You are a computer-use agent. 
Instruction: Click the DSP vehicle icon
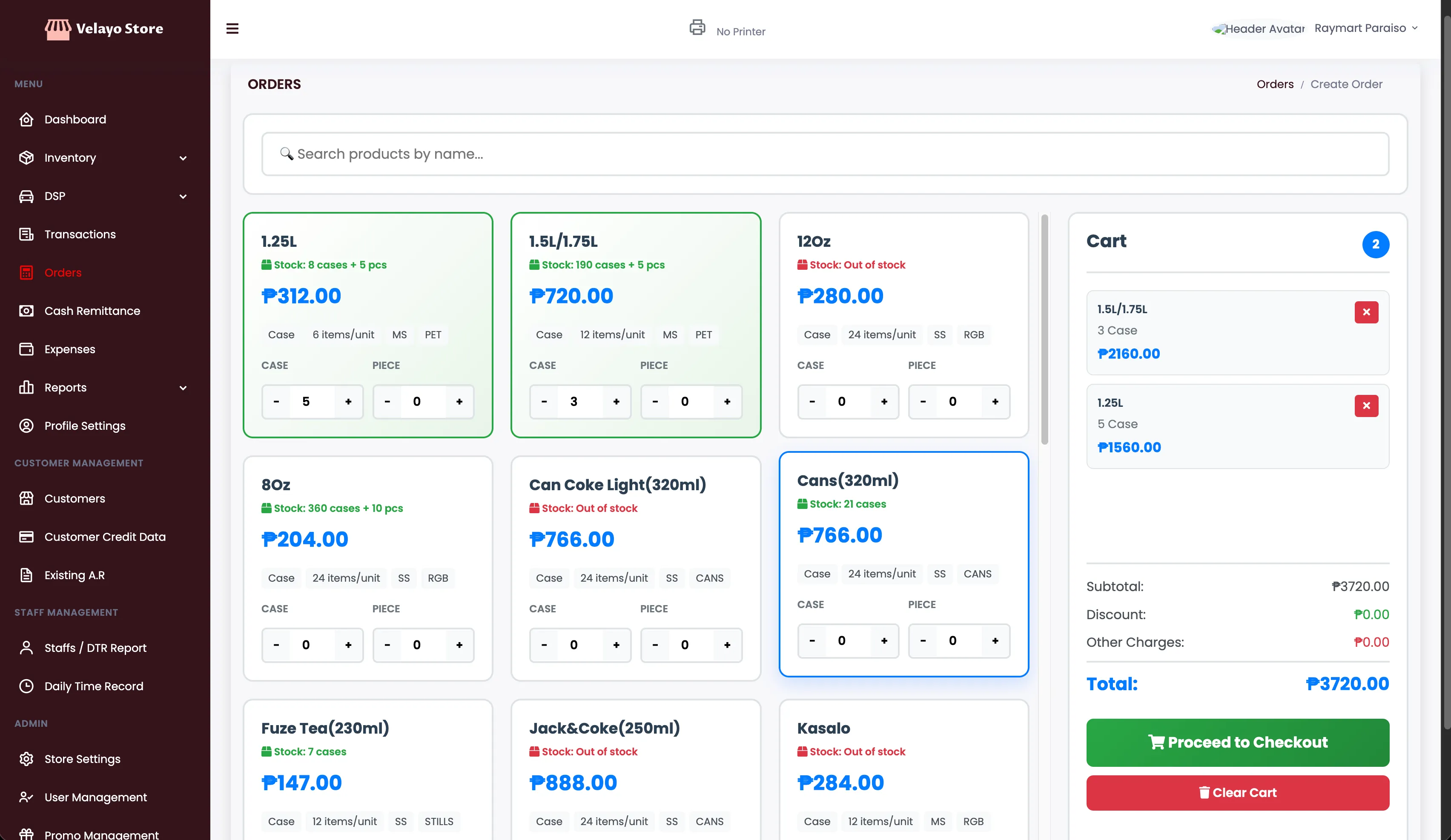pos(26,196)
